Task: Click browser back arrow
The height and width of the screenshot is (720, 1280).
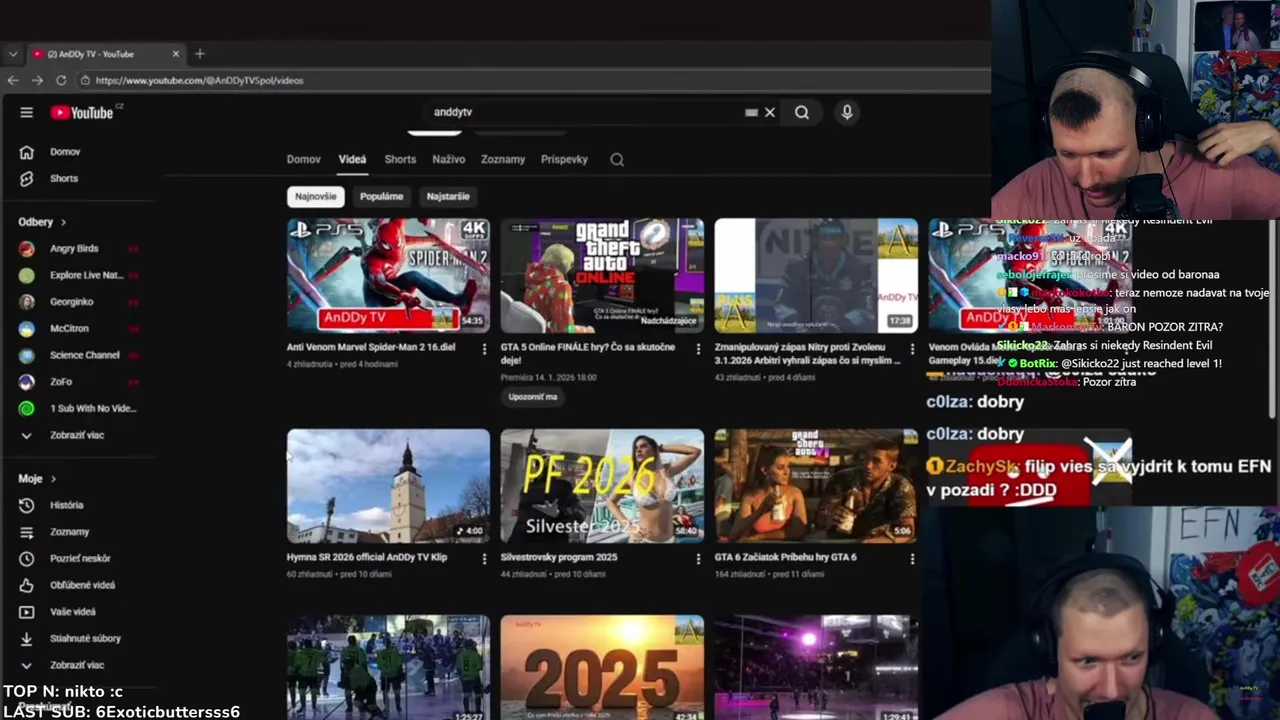Action: coord(13,80)
